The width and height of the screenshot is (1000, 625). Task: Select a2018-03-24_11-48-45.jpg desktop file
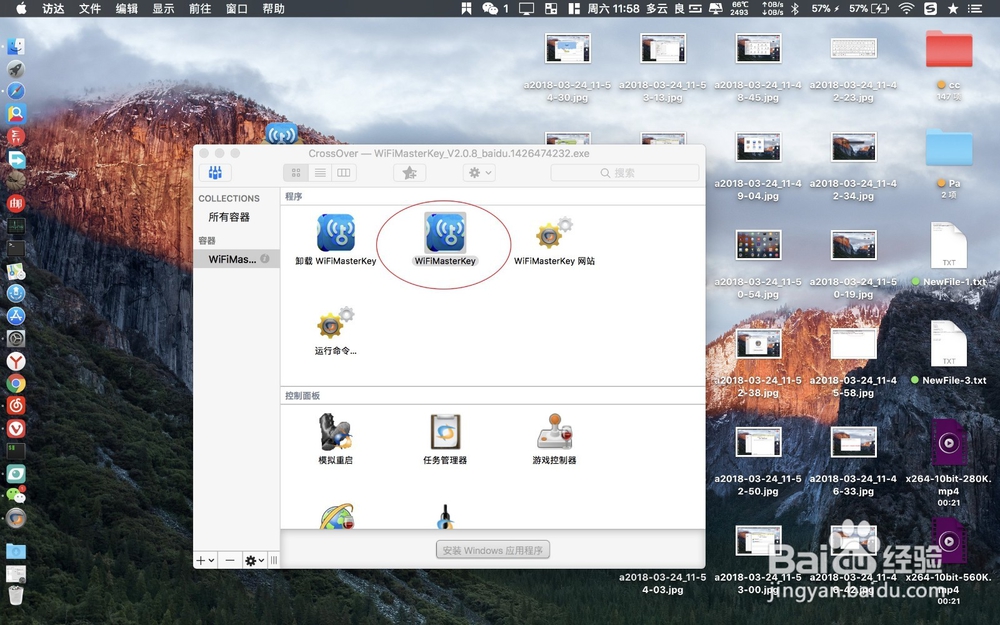[758, 48]
